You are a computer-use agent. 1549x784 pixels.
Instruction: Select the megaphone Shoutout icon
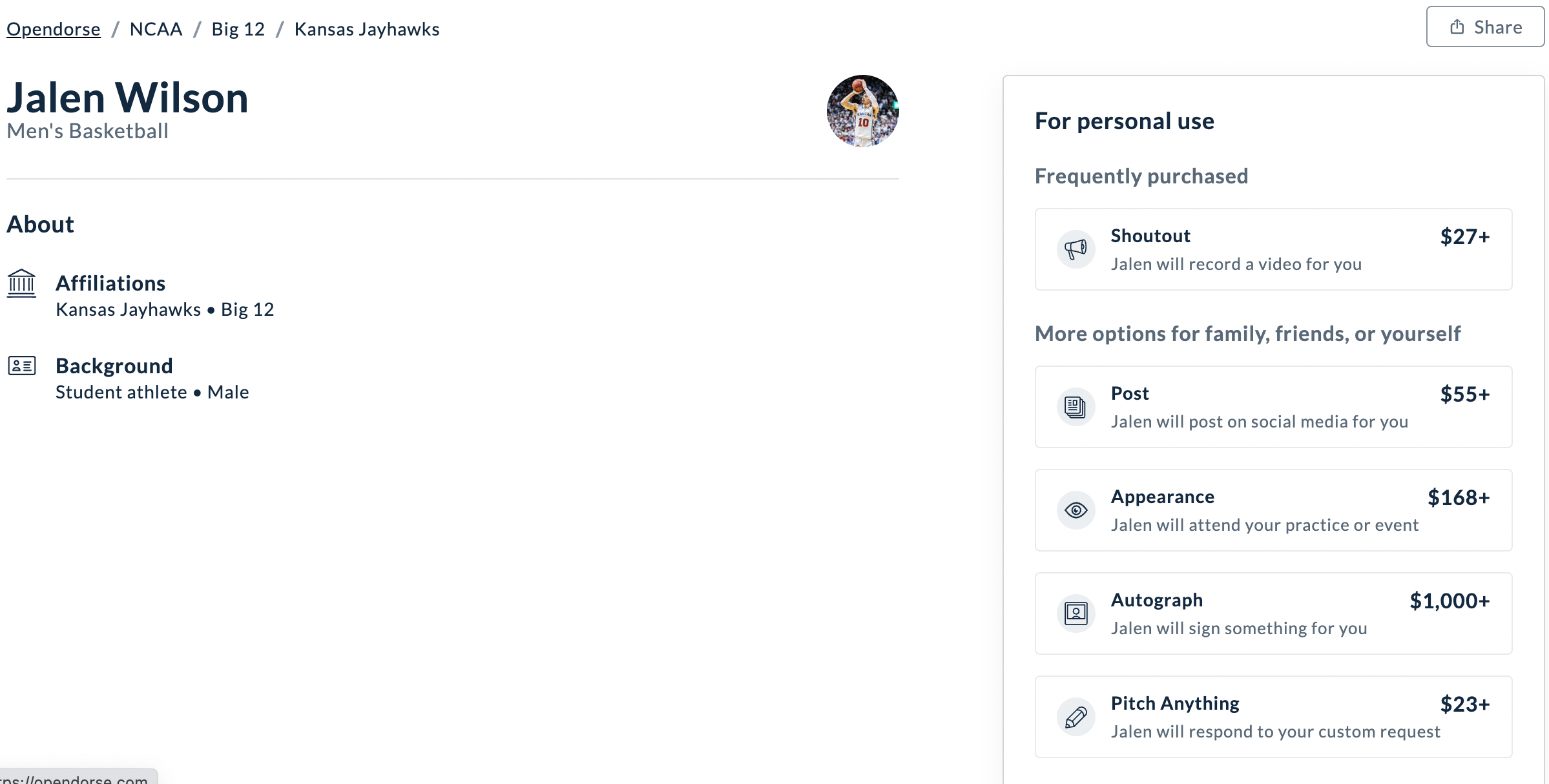1075,249
